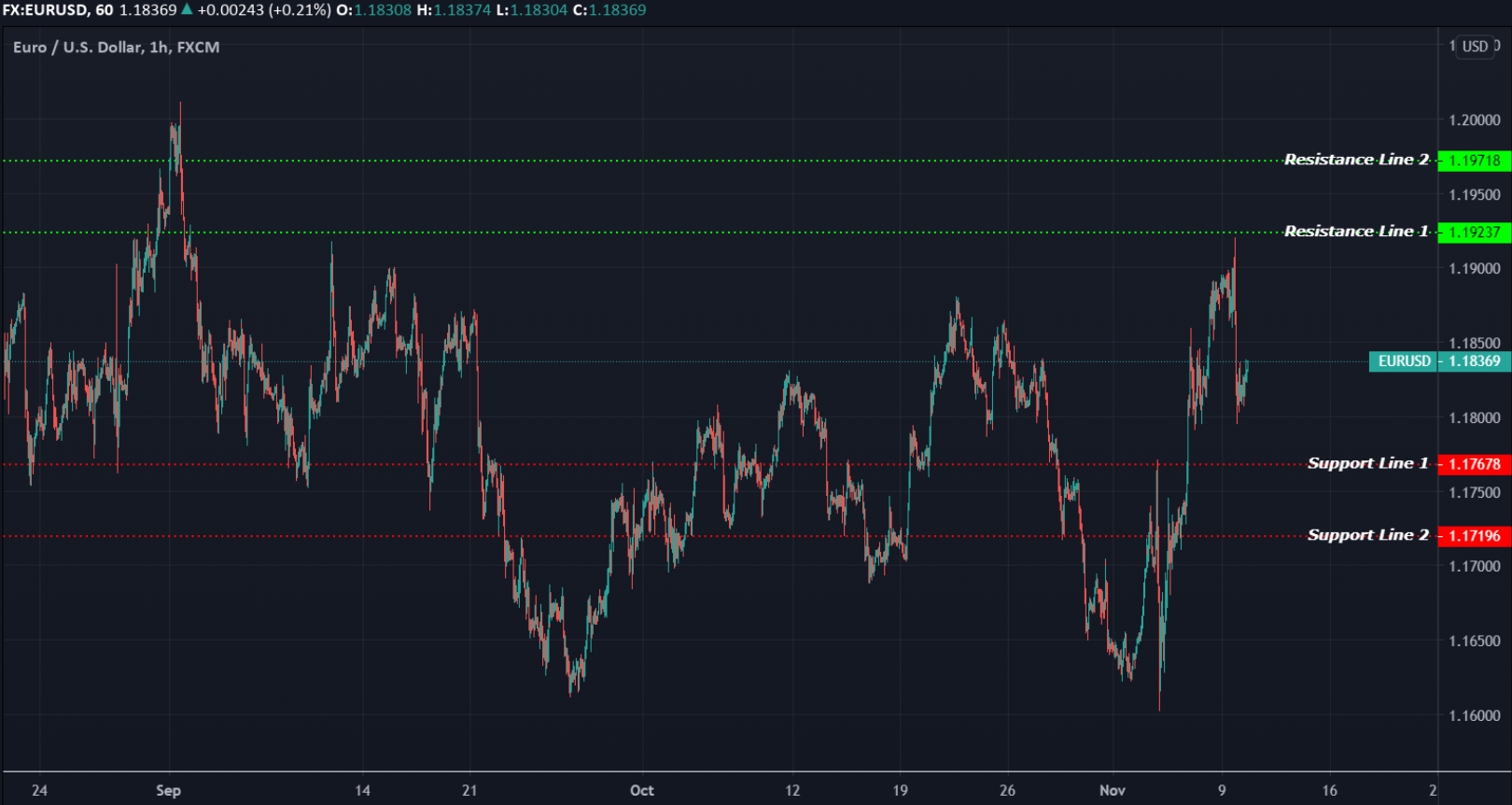Select the 1.19718 green price tag
The width and height of the screenshot is (1512, 805).
click(1475, 161)
